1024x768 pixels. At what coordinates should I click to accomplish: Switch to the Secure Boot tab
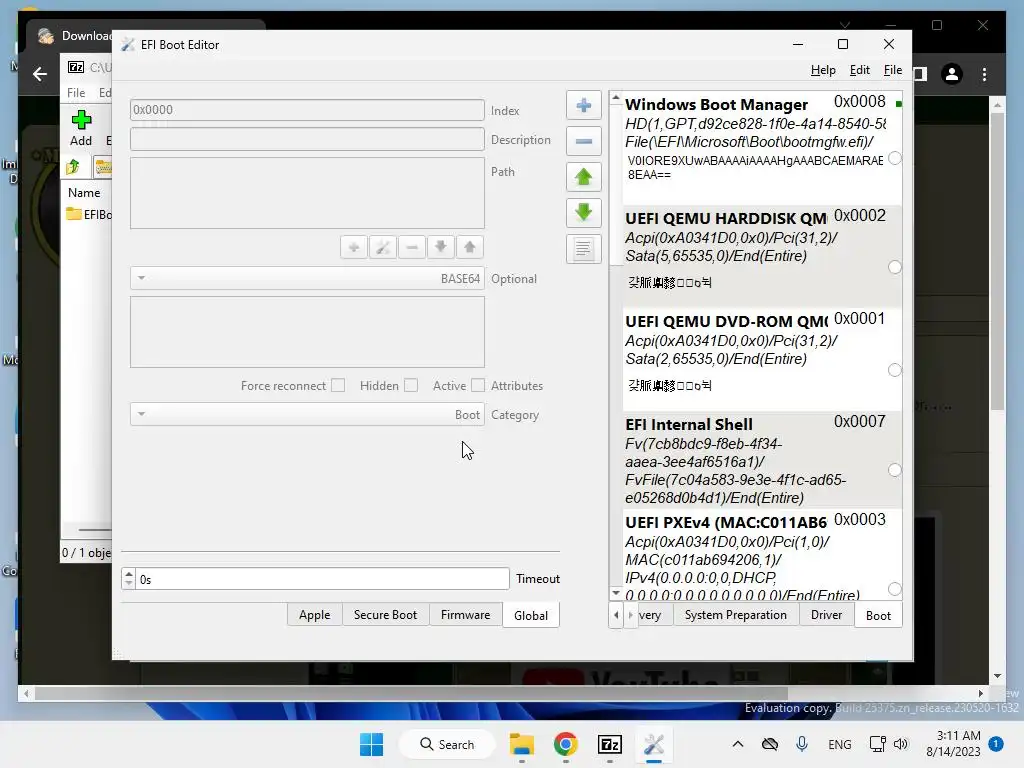point(385,615)
